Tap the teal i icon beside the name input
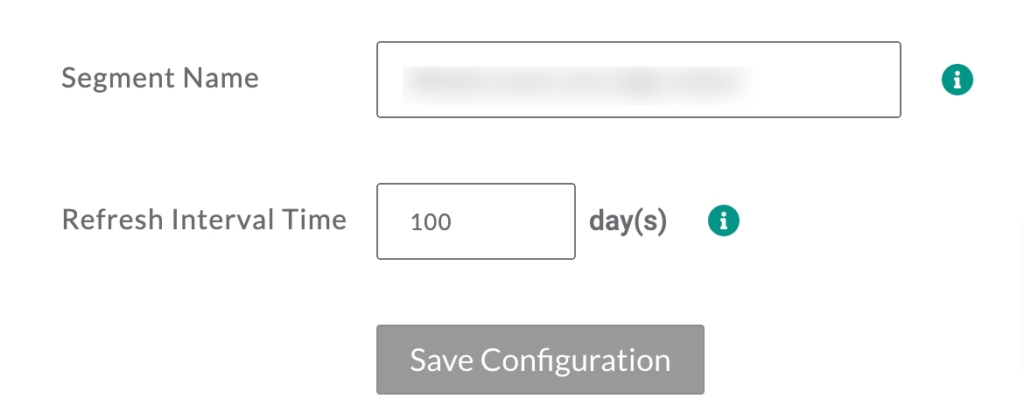 click(x=957, y=80)
